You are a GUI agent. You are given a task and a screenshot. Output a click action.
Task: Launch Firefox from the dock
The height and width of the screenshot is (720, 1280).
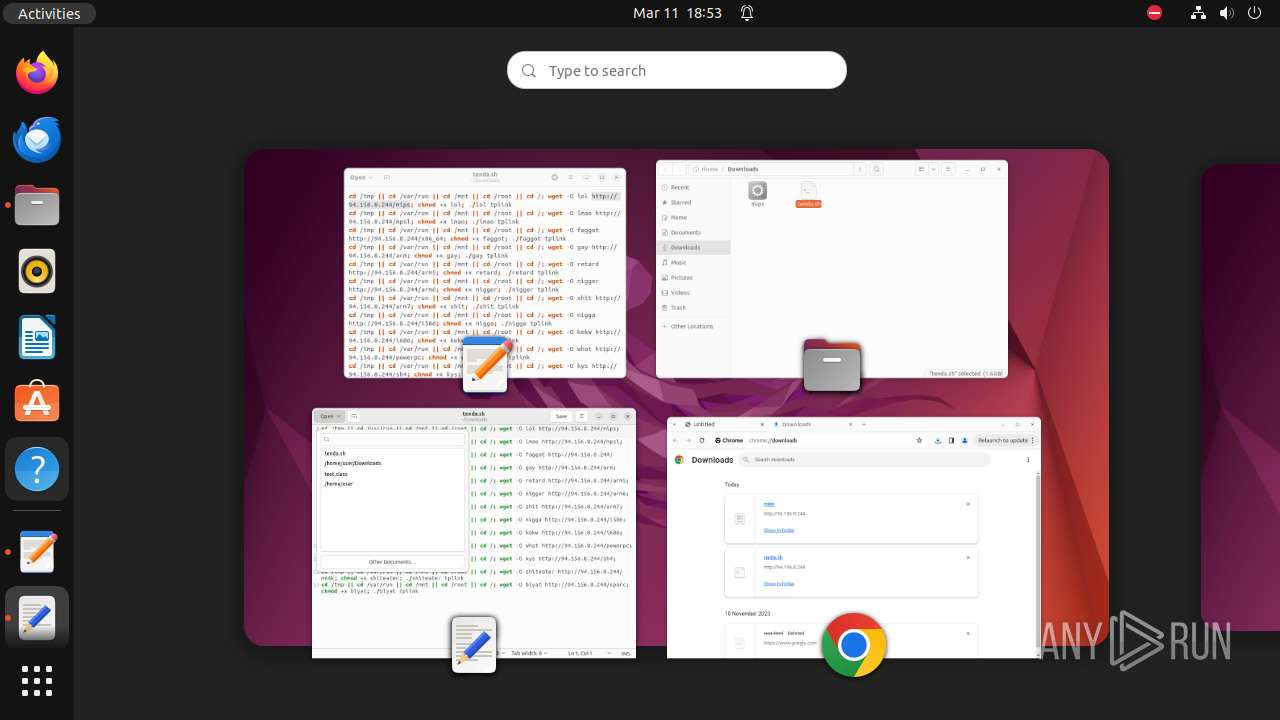click(37, 73)
